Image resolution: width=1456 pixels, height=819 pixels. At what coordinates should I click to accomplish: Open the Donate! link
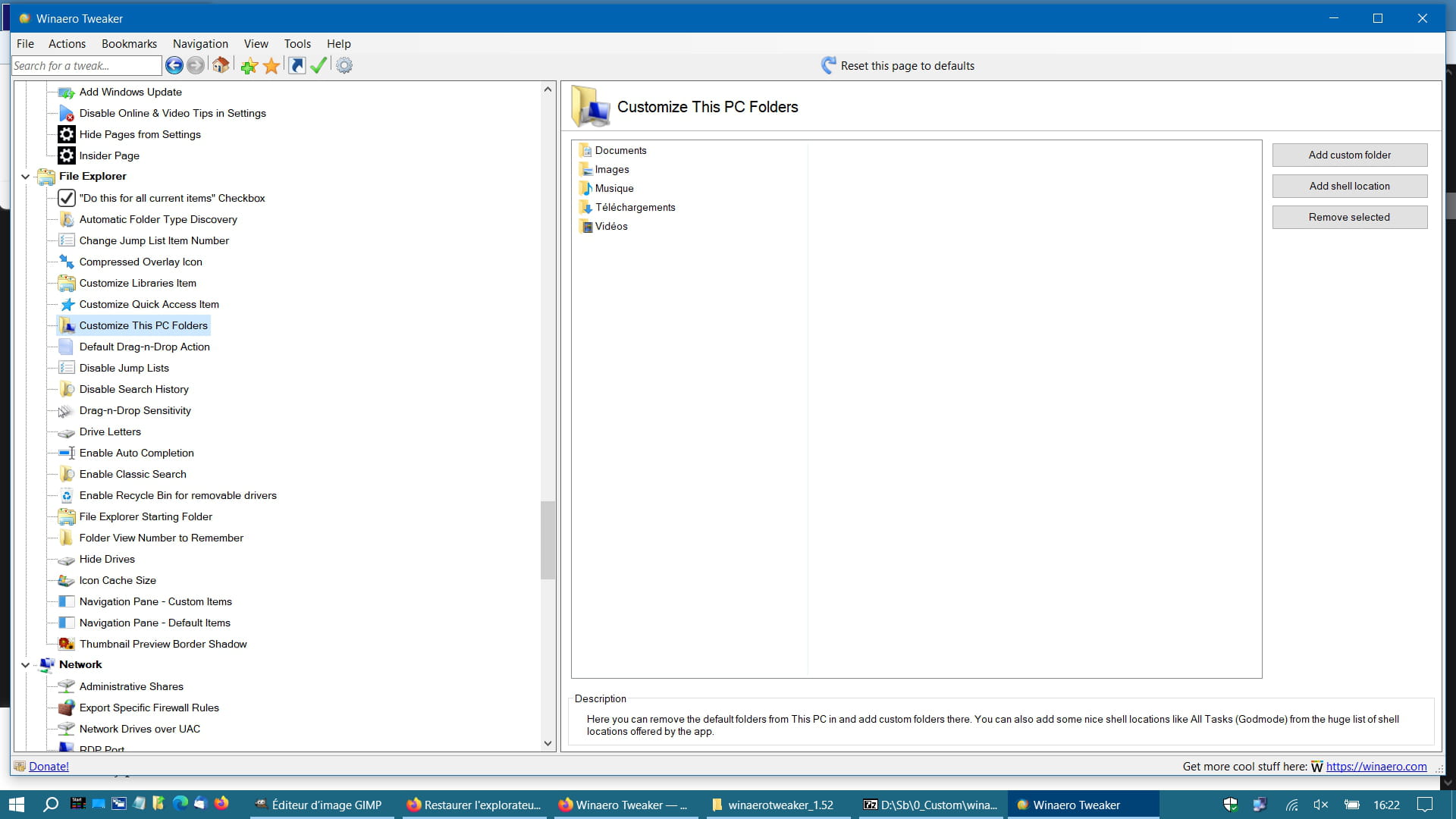coord(49,767)
